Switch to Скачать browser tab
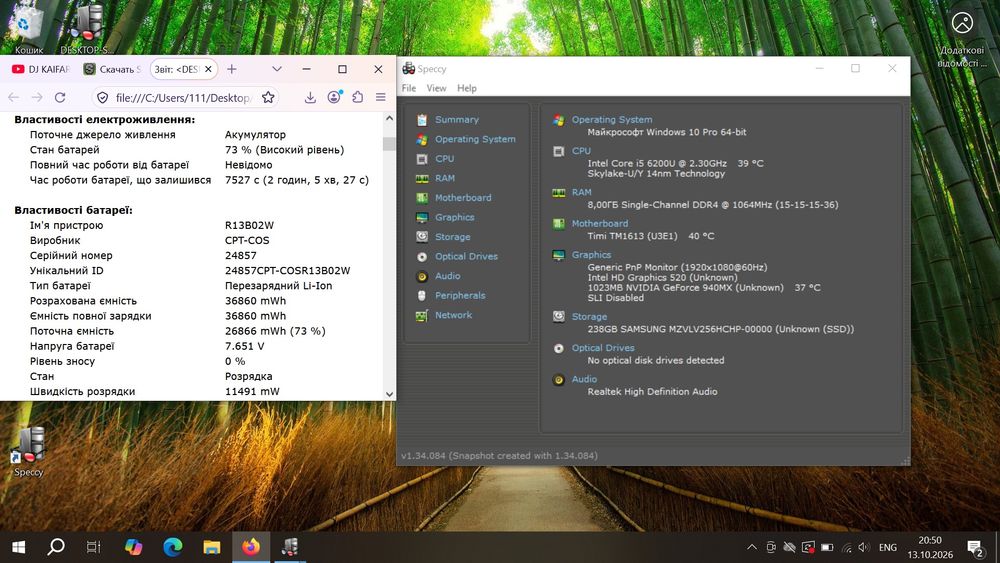 [x=112, y=69]
